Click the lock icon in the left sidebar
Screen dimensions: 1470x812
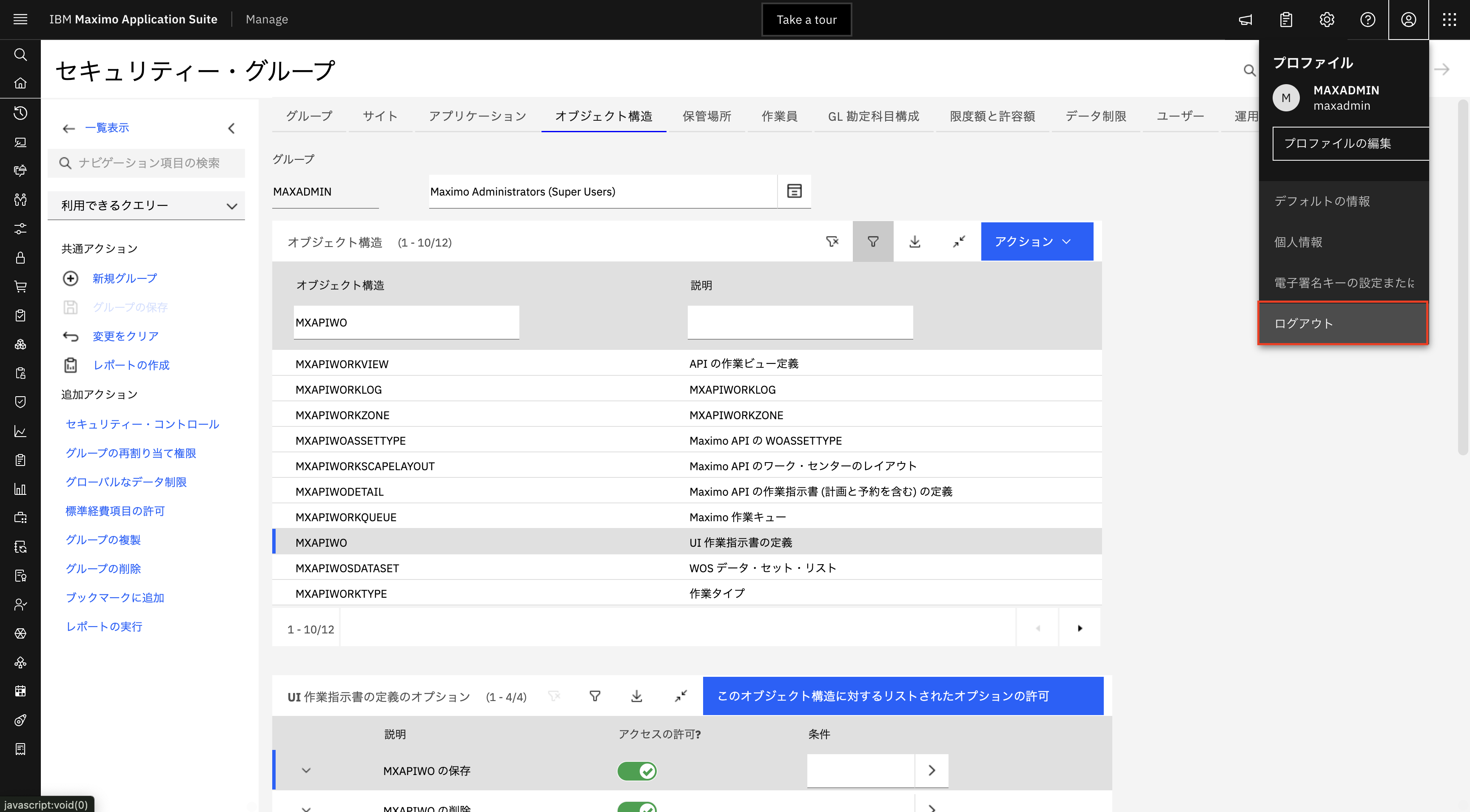pyautogui.click(x=20, y=258)
